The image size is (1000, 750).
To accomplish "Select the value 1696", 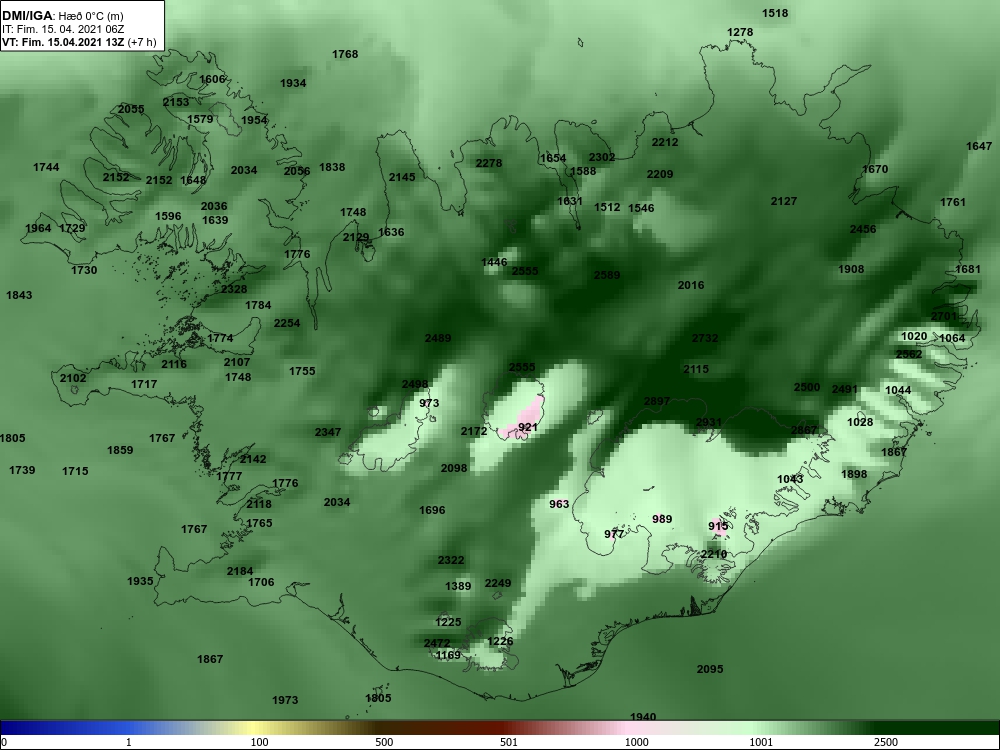I will click(432, 511).
